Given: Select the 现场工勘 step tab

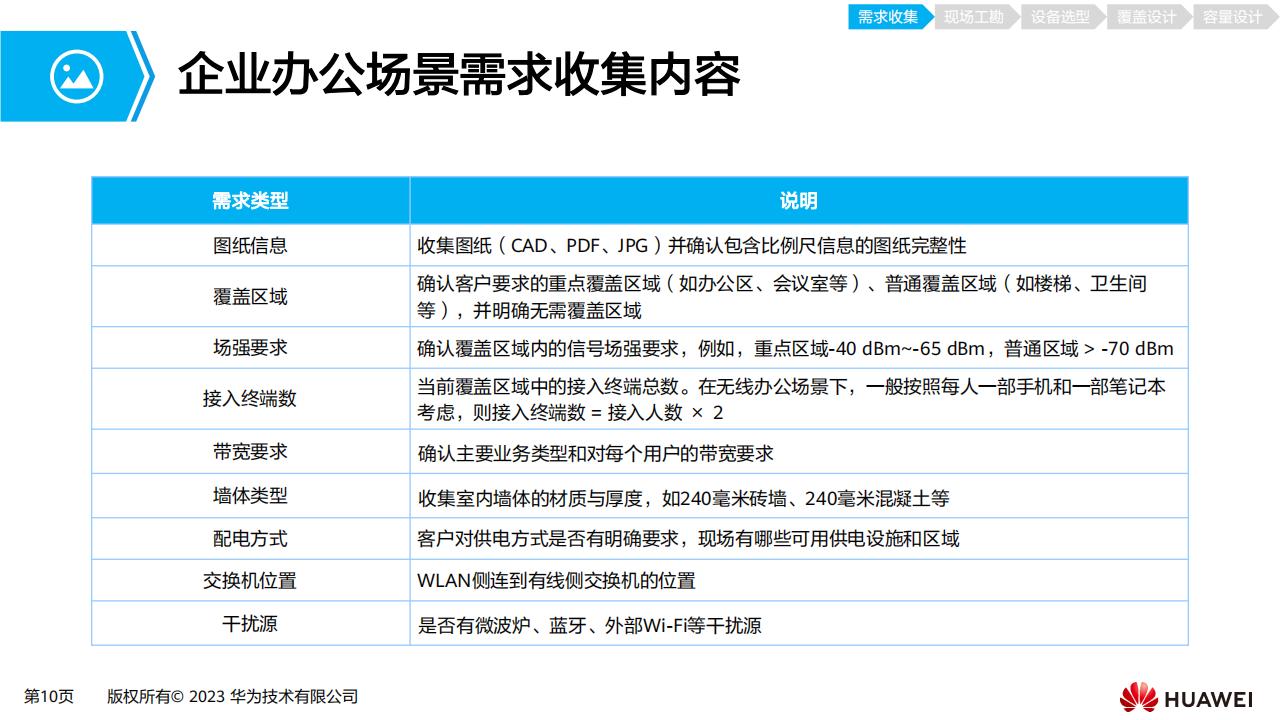Looking at the screenshot, I should click(x=975, y=17).
